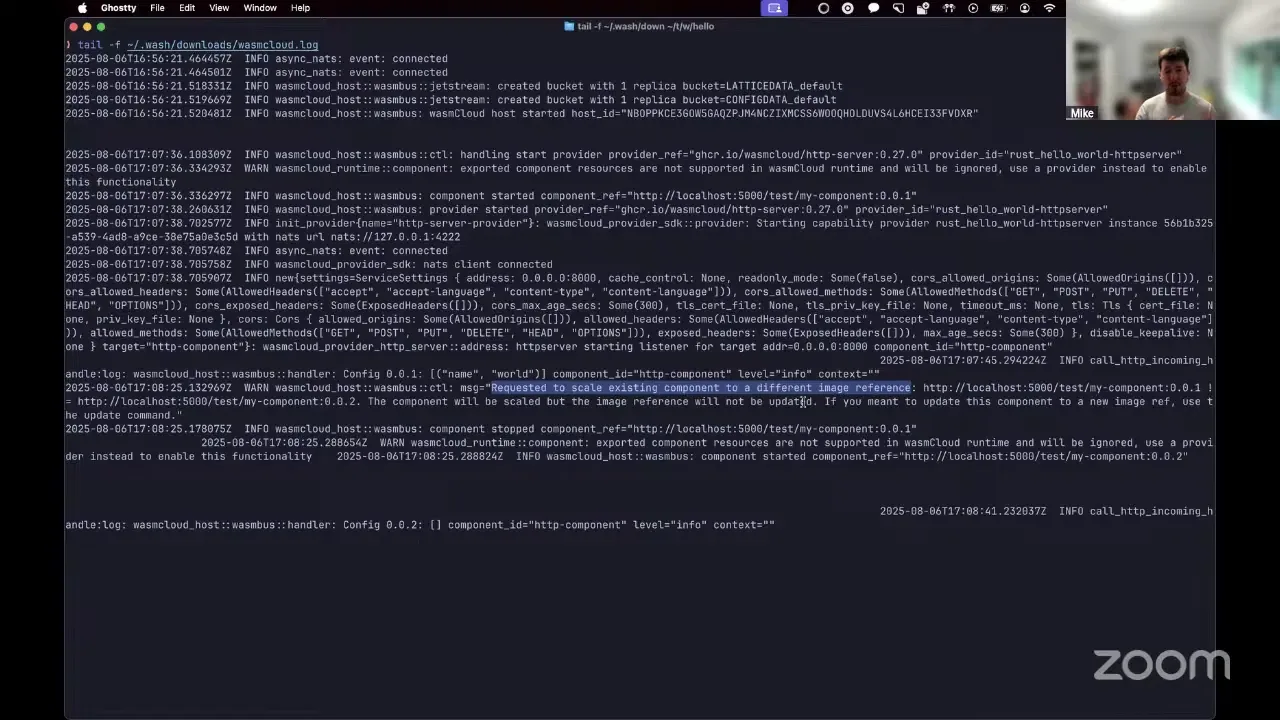The image size is (1280, 720).
Task: Click the window title 'tail -f ~/.wash/down ~/t/w/hello'
Action: [x=645, y=26]
